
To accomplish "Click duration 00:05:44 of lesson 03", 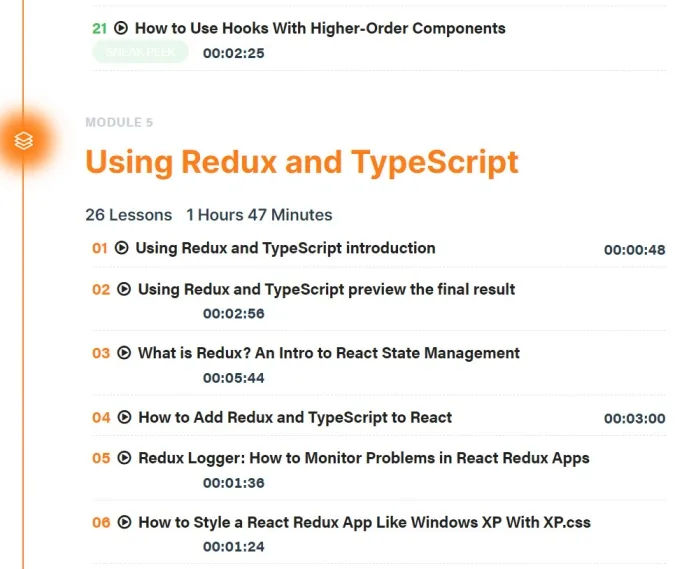I will 234,378.
